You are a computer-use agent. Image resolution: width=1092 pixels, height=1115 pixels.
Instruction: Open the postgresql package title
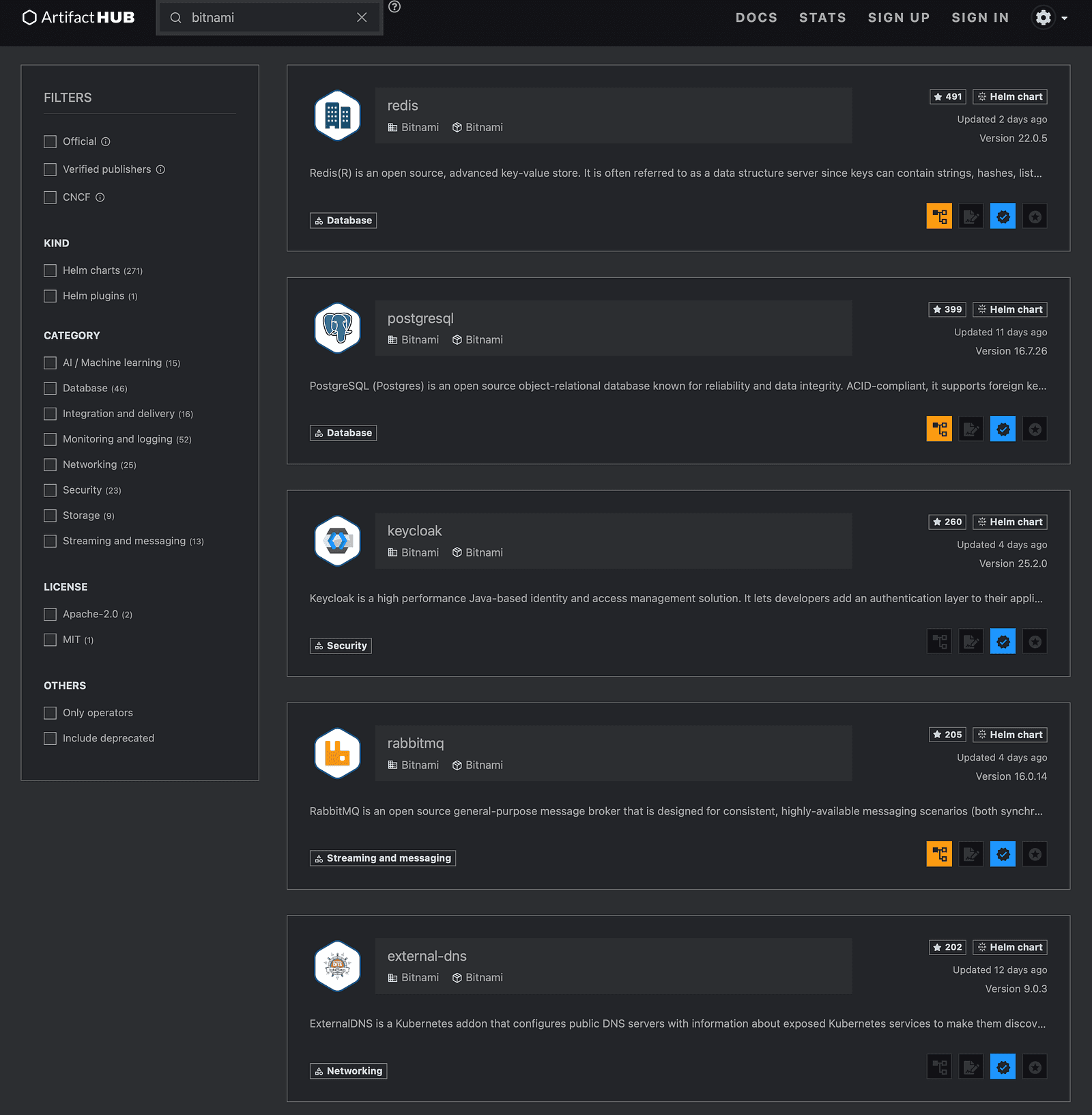point(420,319)
